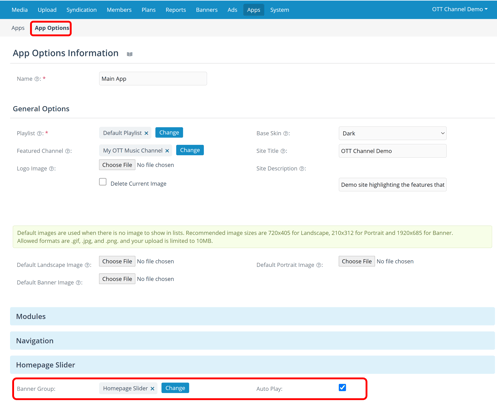Change the Default Playlist selection
Viewport: 497px width, 409px height.
pos(169,133)
